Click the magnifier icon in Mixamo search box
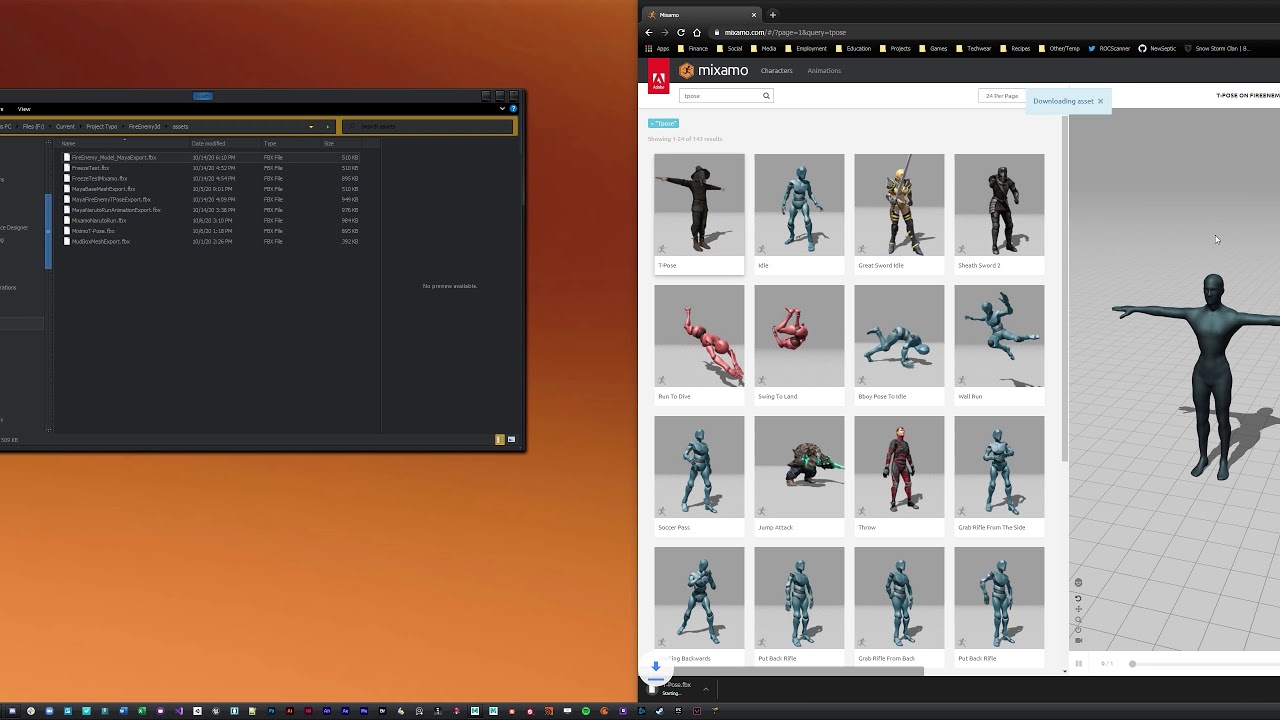Image resolution: width=1280 pixels, height=720 pixels. (766, 96)
